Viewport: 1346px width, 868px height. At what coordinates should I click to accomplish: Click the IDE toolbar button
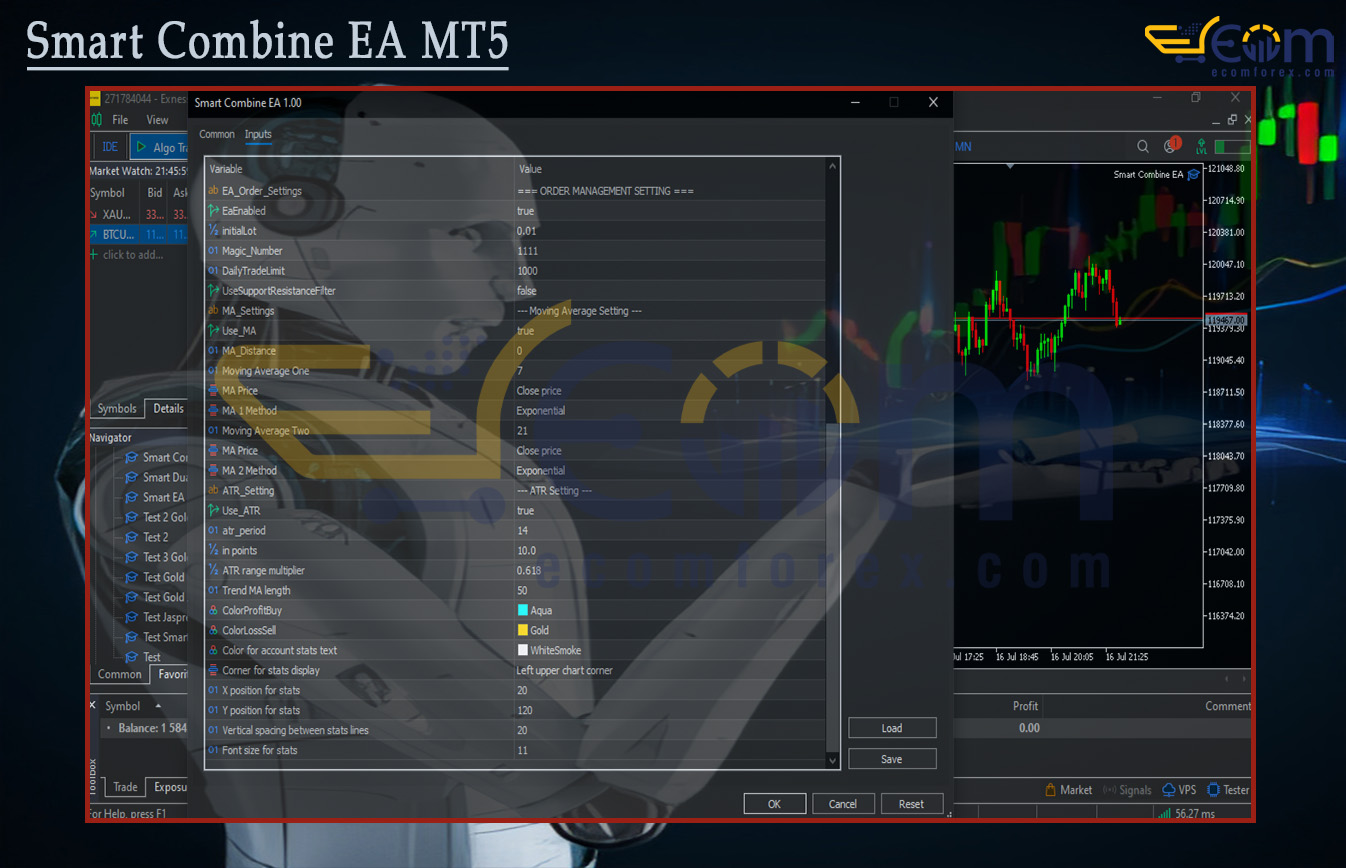[110, 147]
